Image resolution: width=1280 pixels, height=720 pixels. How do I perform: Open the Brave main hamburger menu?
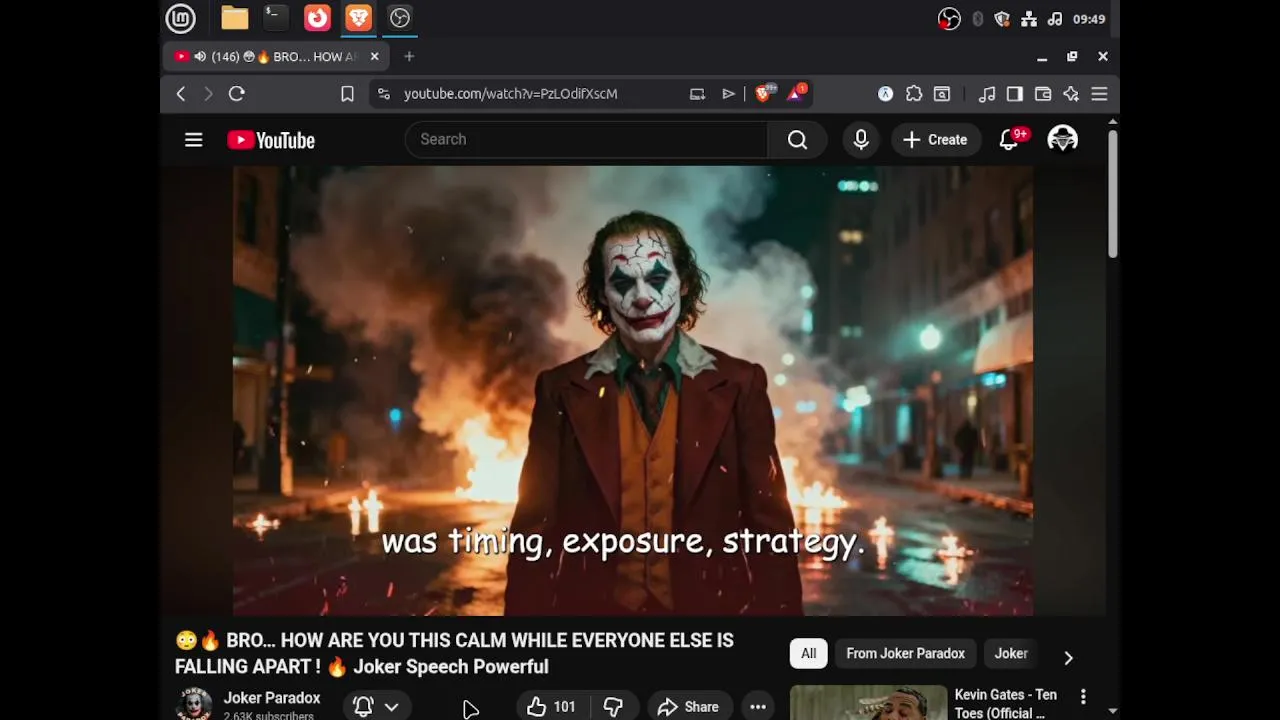[x=1099, y=94]
